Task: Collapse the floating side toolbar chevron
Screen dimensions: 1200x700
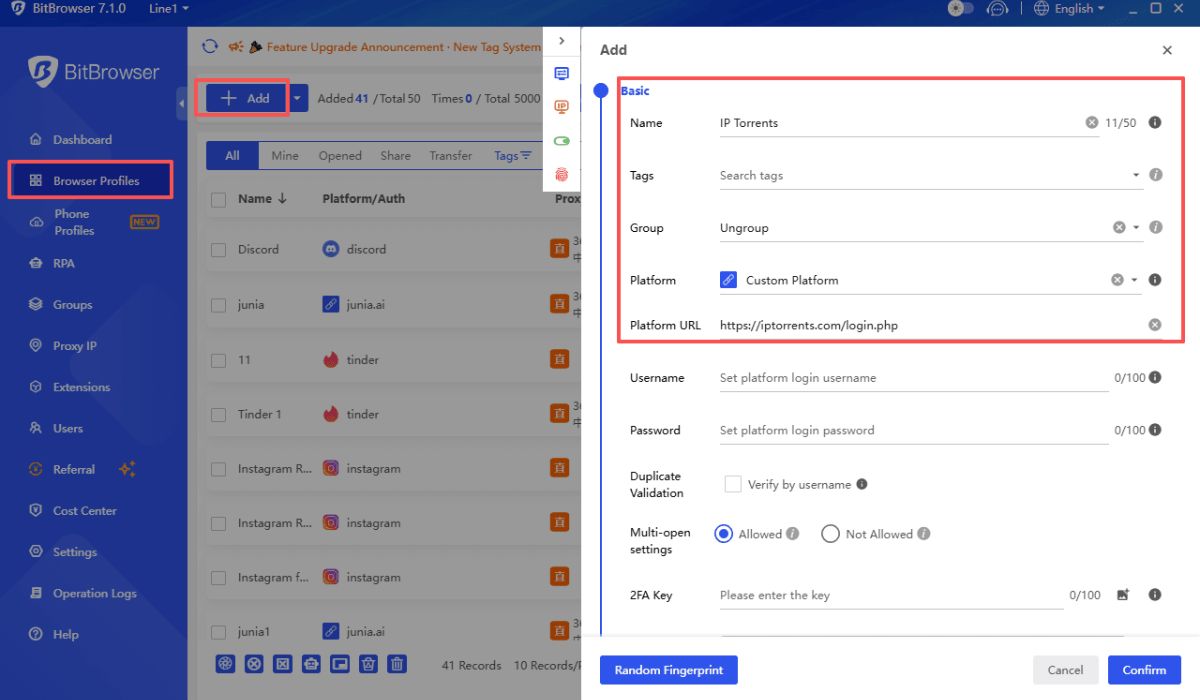Action: pyautogui.click(x=561, y=41)
